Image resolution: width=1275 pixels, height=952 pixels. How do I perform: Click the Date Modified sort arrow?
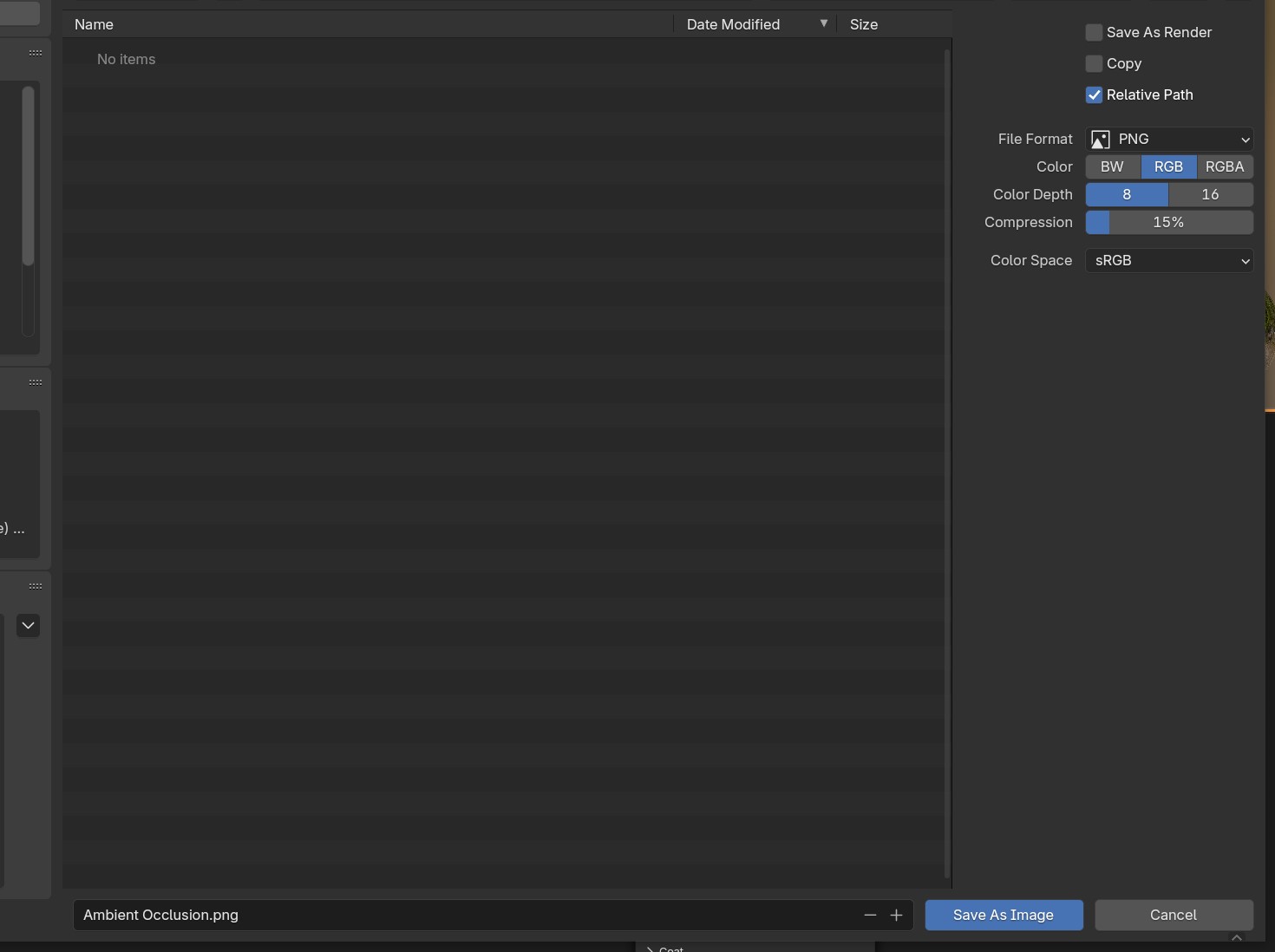click(x=824, y=23)
